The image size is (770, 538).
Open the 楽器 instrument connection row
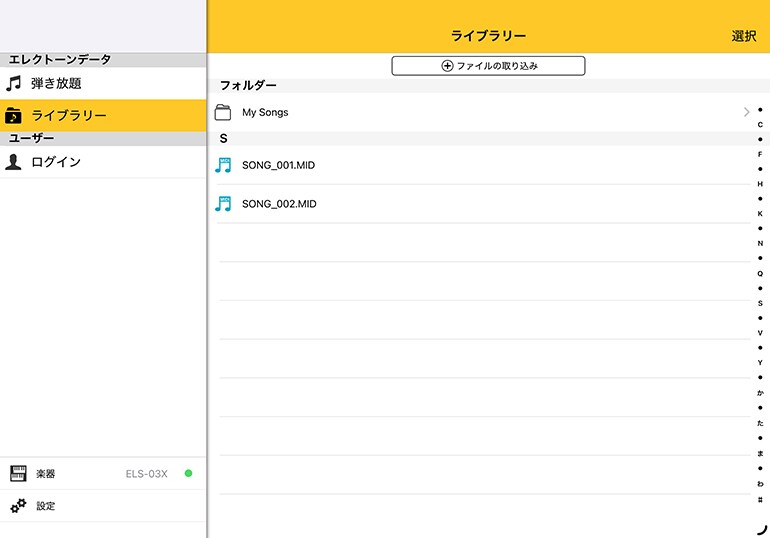[103, 474]
